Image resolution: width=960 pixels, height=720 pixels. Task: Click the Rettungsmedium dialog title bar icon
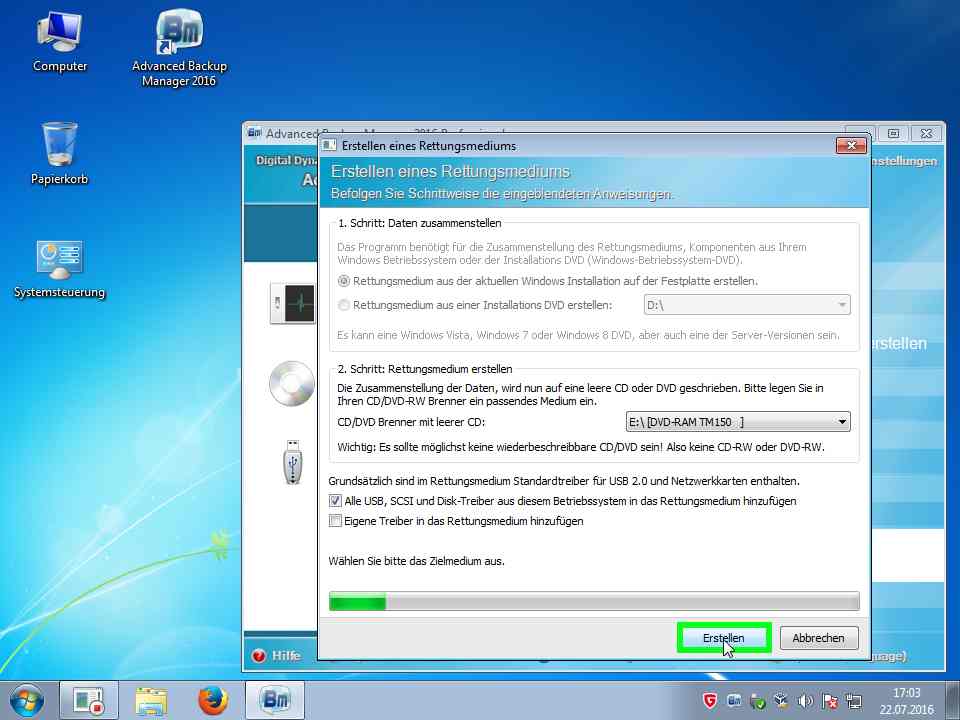pos(329,145)
